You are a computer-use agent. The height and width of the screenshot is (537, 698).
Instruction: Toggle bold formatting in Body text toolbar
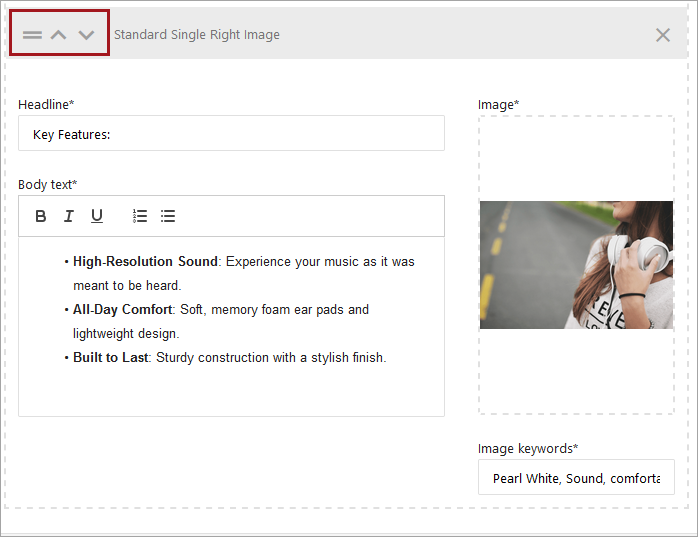[41, 216]
